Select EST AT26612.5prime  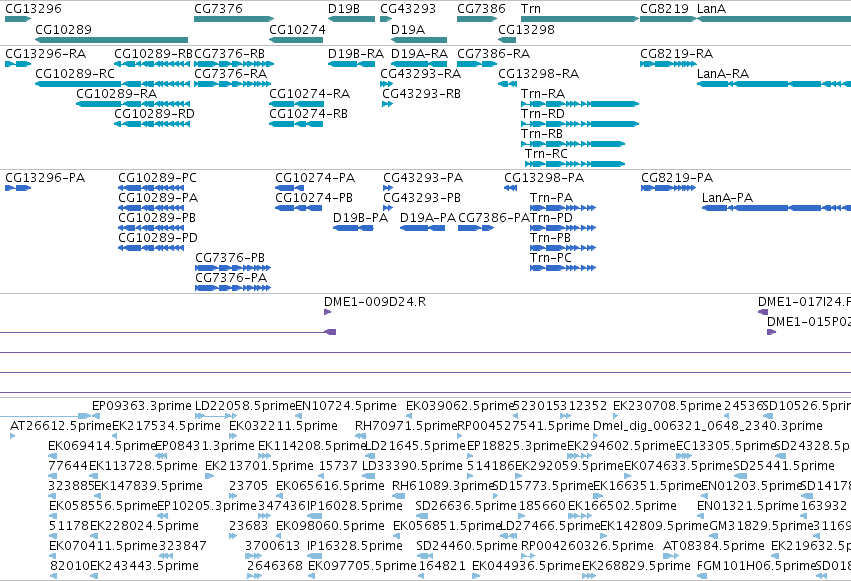pos(12,436)
